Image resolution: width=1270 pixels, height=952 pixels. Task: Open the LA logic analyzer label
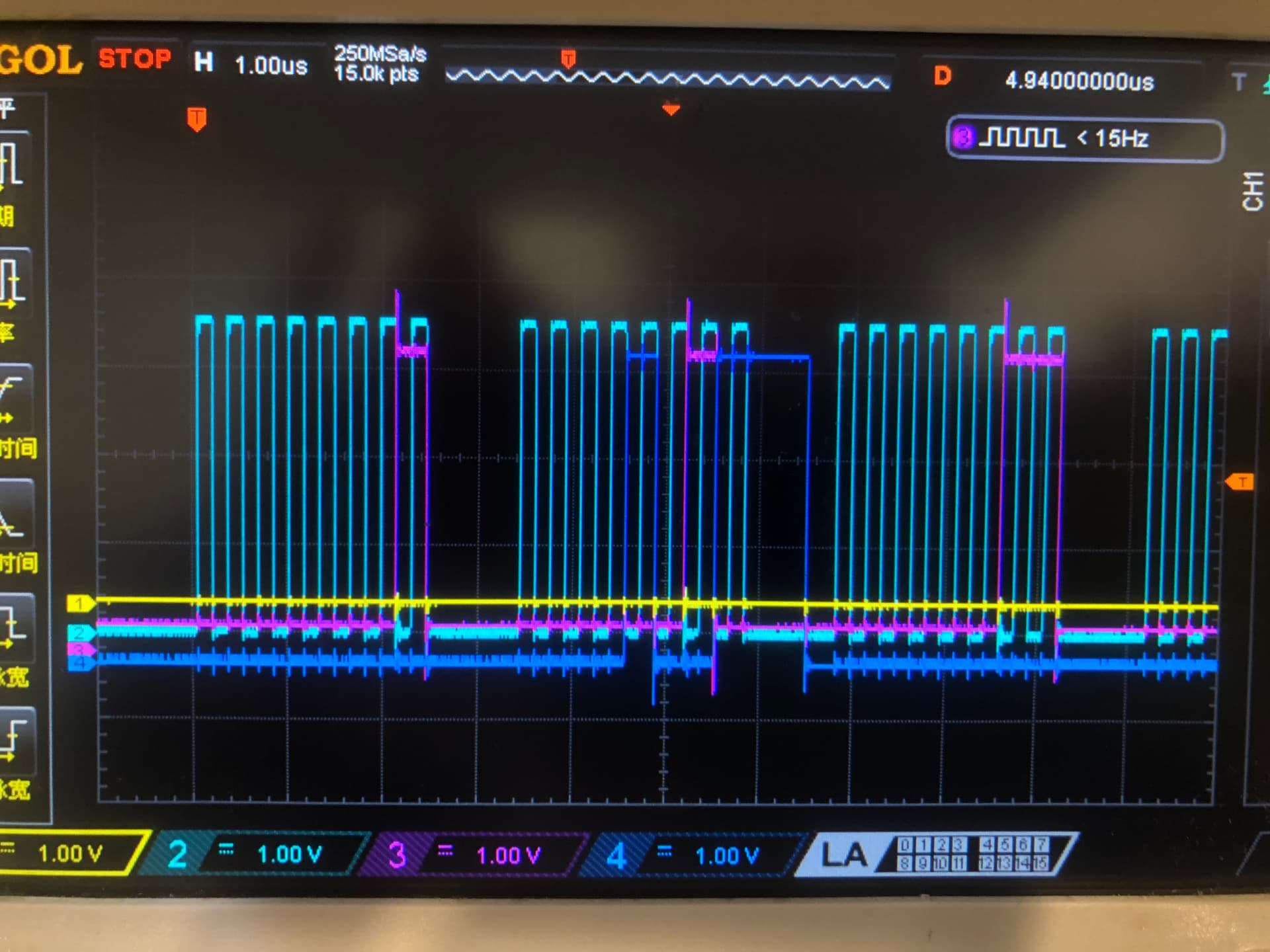(843, 855)
